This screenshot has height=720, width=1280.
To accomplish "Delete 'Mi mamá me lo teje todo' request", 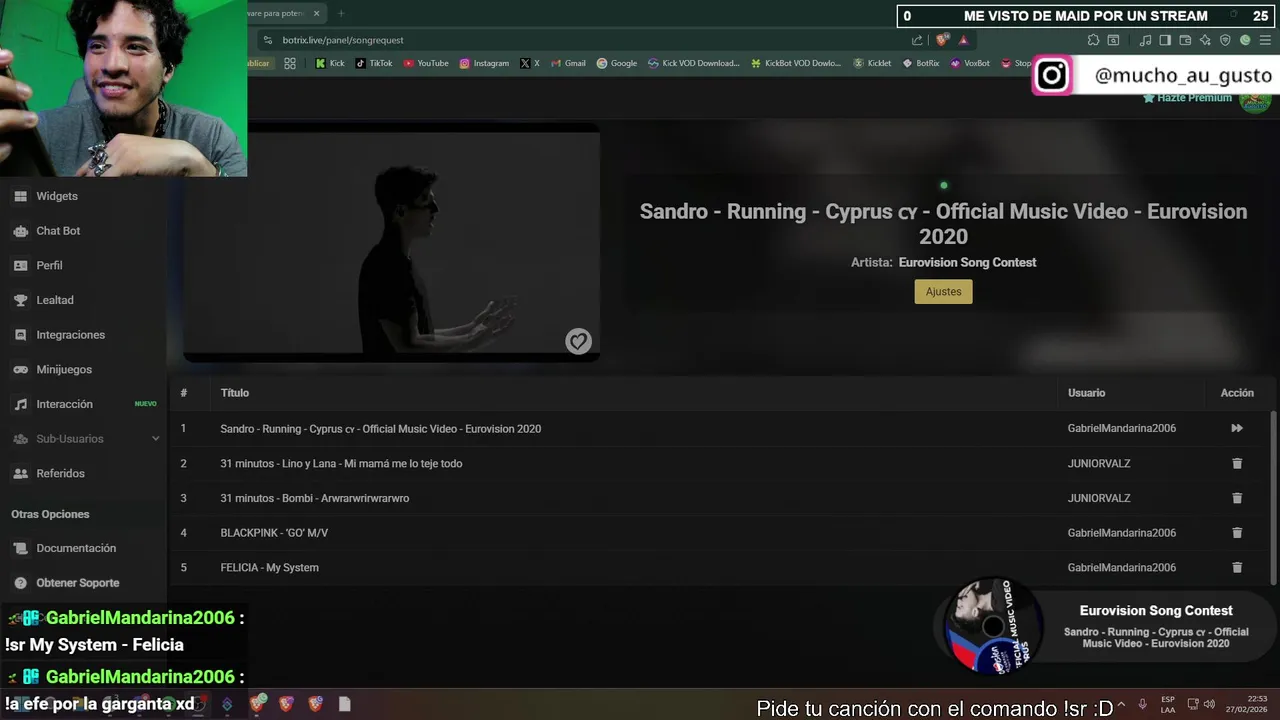I will point(1237,463).
